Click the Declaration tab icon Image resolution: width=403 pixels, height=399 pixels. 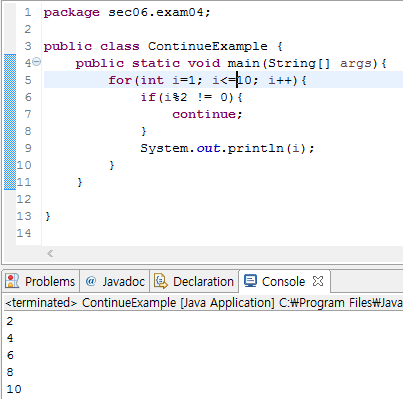tap(161, 281)
